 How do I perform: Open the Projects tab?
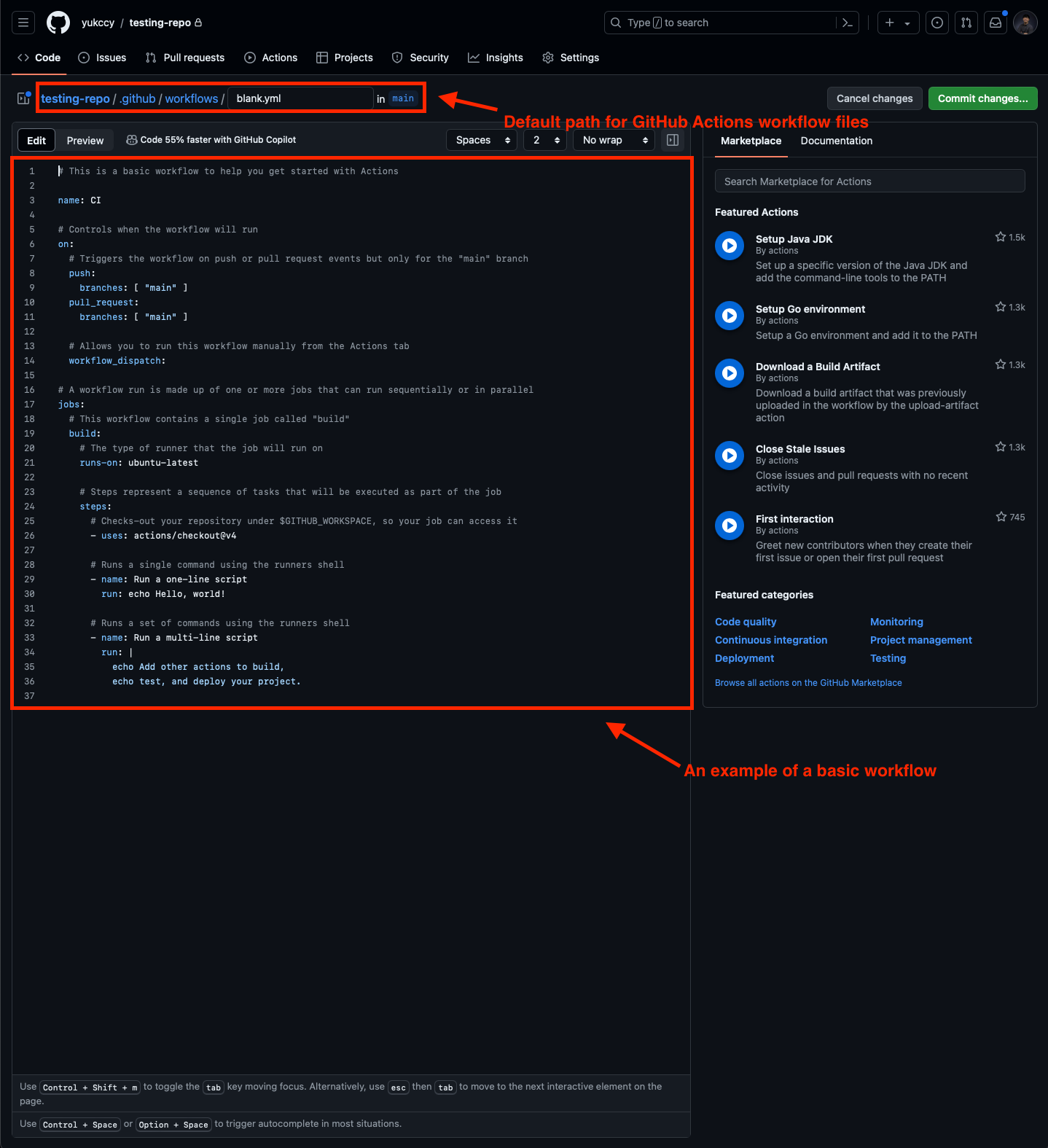345,58
